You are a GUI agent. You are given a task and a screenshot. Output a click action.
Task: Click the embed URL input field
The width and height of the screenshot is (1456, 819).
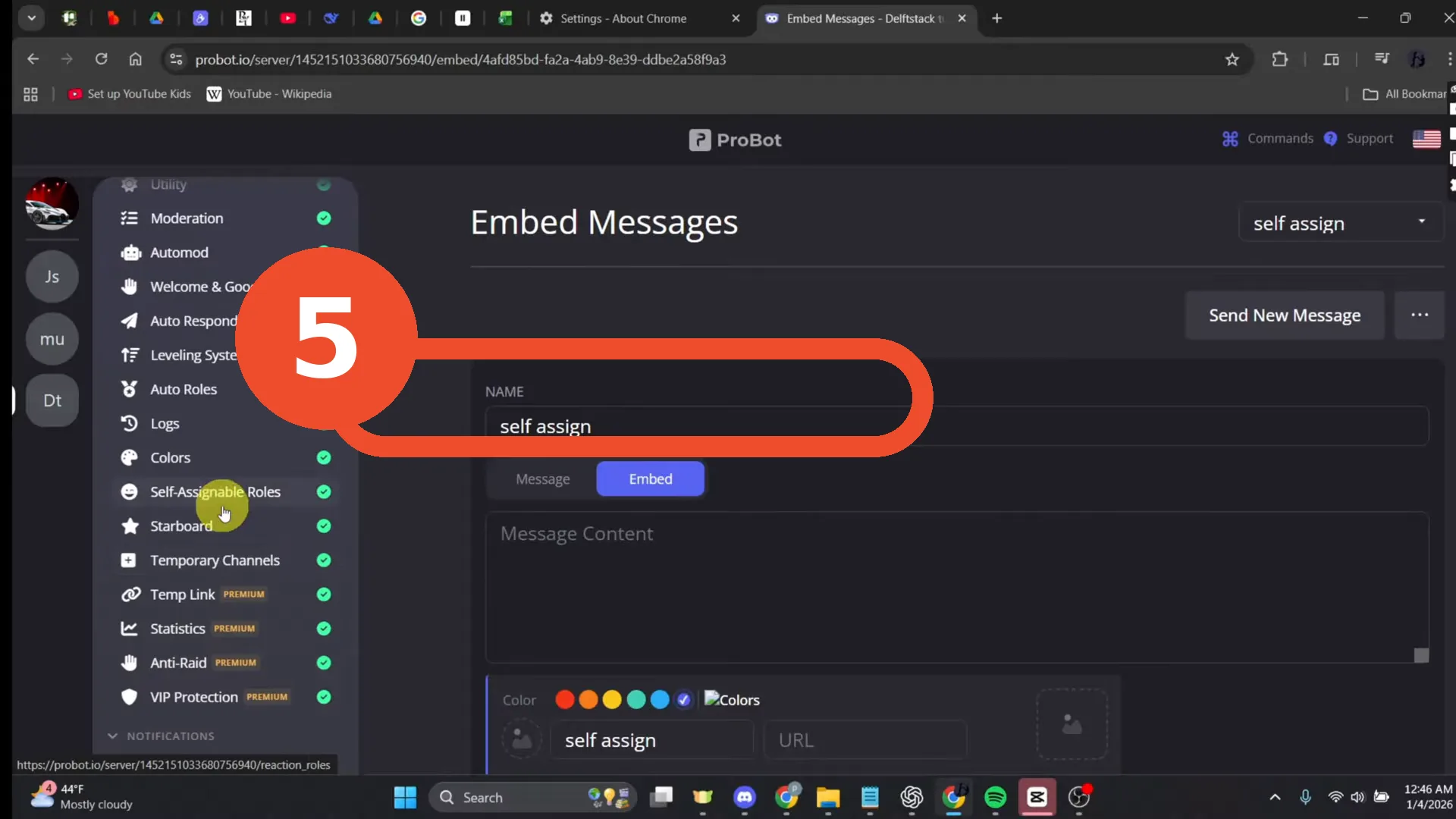865,739
